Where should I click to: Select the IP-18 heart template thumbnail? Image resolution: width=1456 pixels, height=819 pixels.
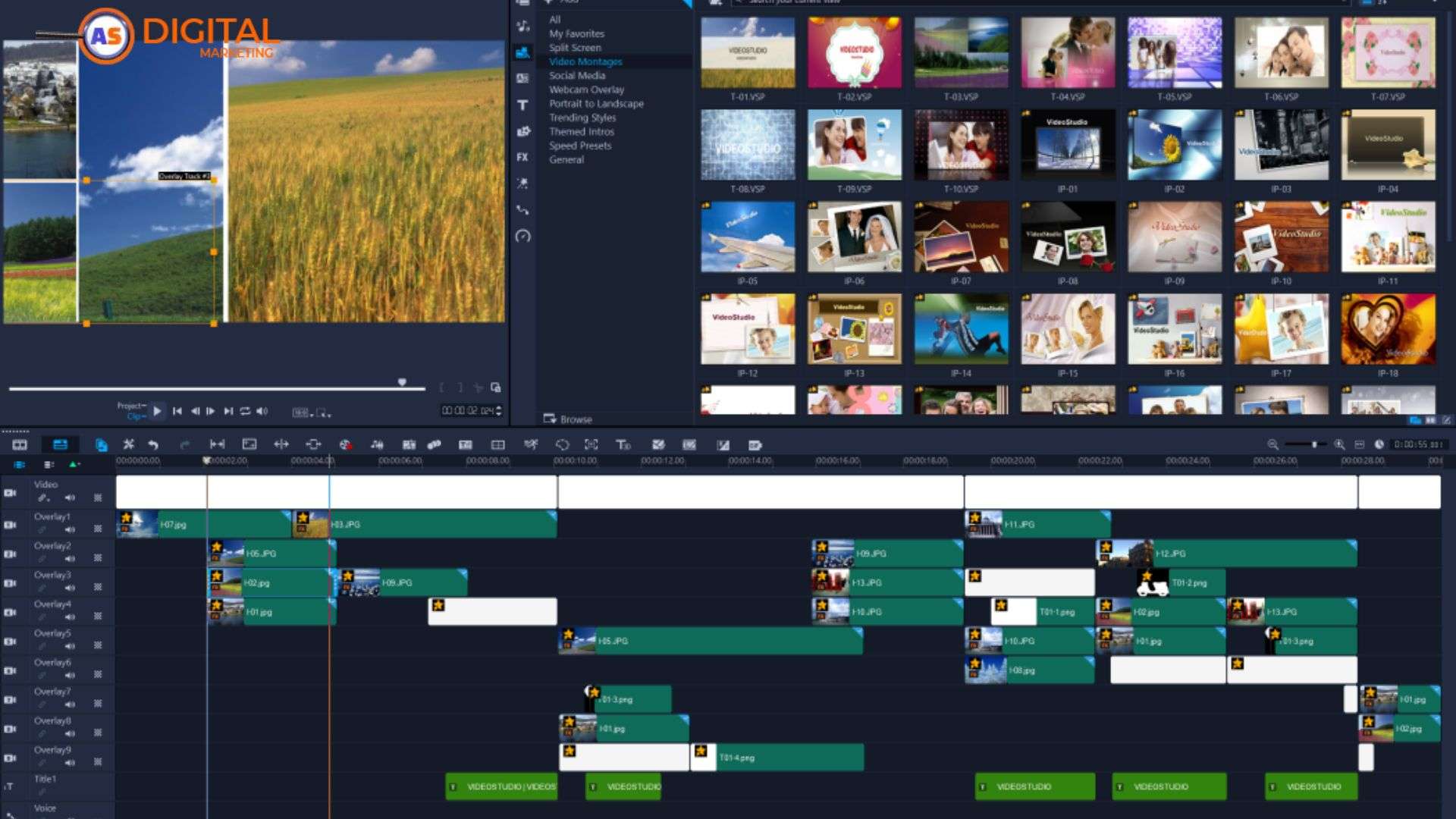tap(1388, 329)
